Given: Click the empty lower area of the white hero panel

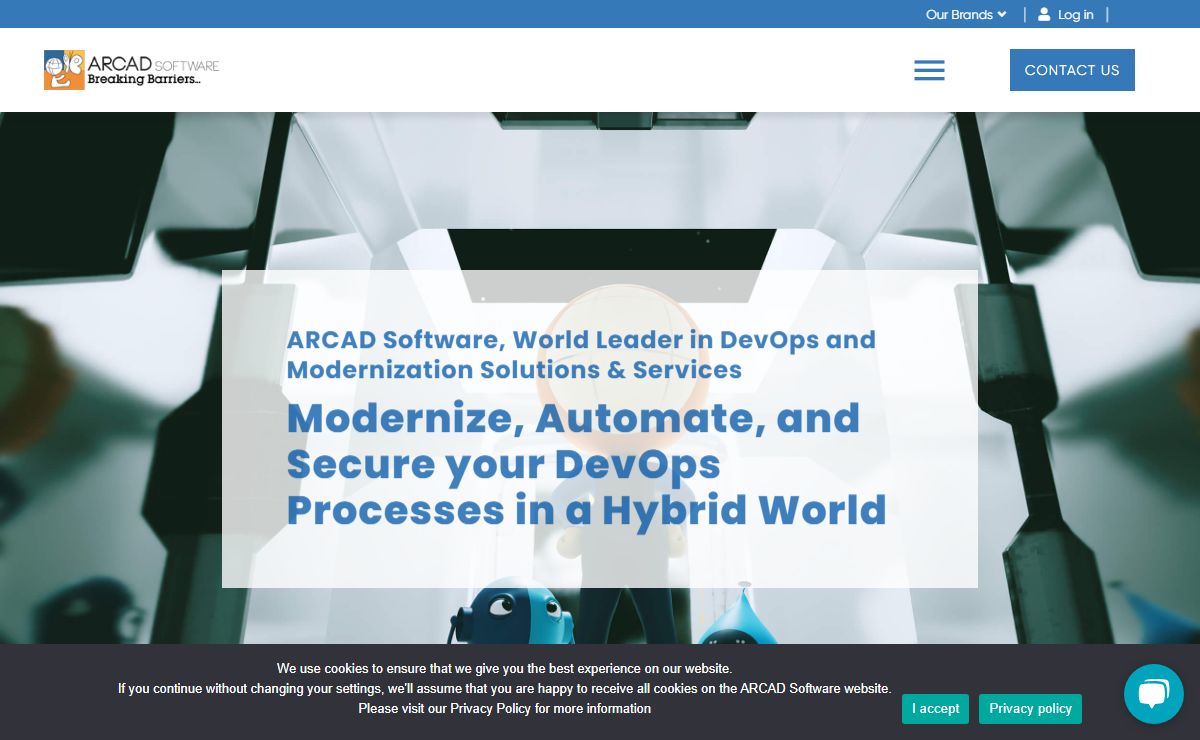Looking at the screenshot, I should [x=600, y=560].
